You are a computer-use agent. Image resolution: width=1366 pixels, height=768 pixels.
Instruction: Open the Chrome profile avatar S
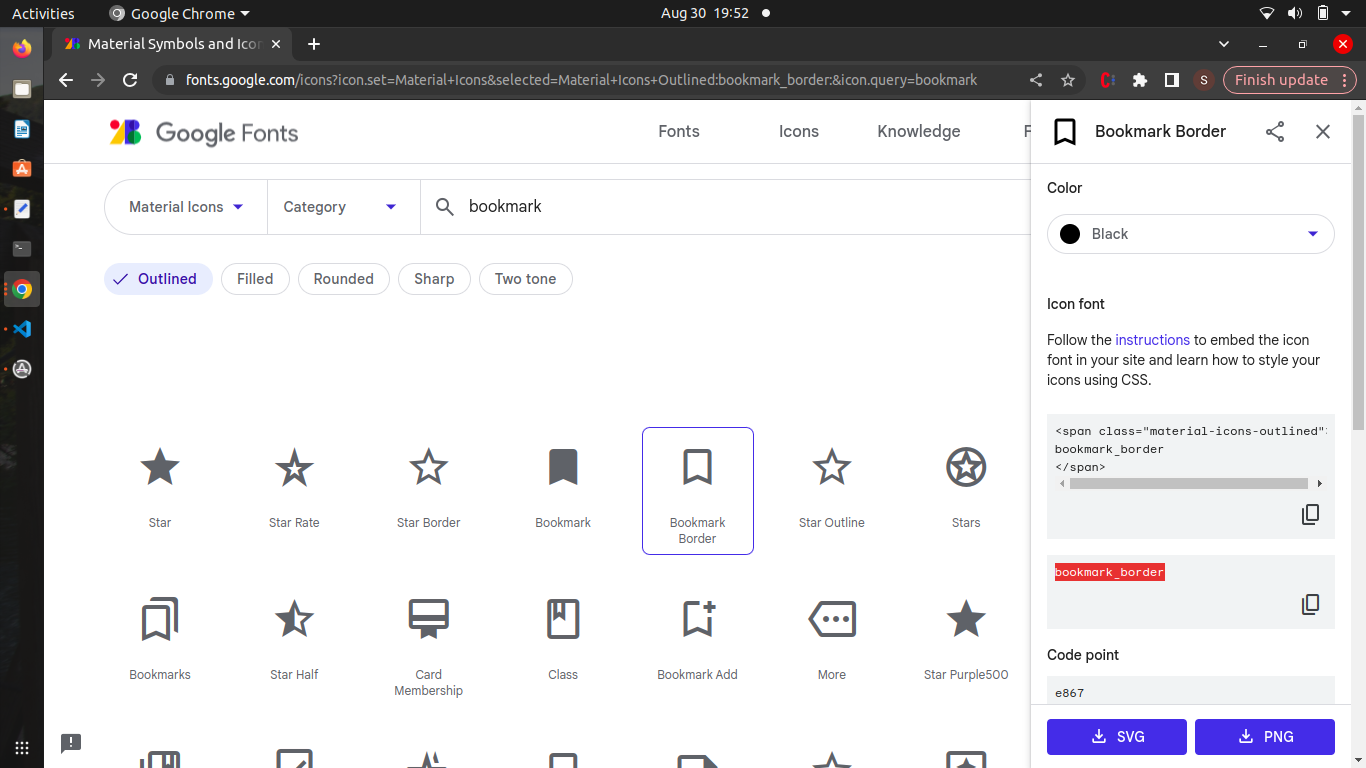1204,80
